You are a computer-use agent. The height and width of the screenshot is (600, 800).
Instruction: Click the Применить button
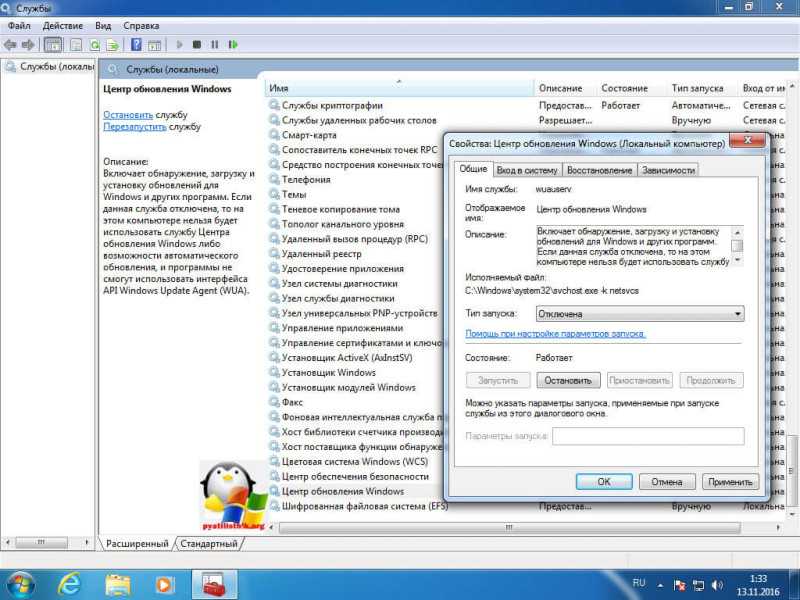[730, 482]
